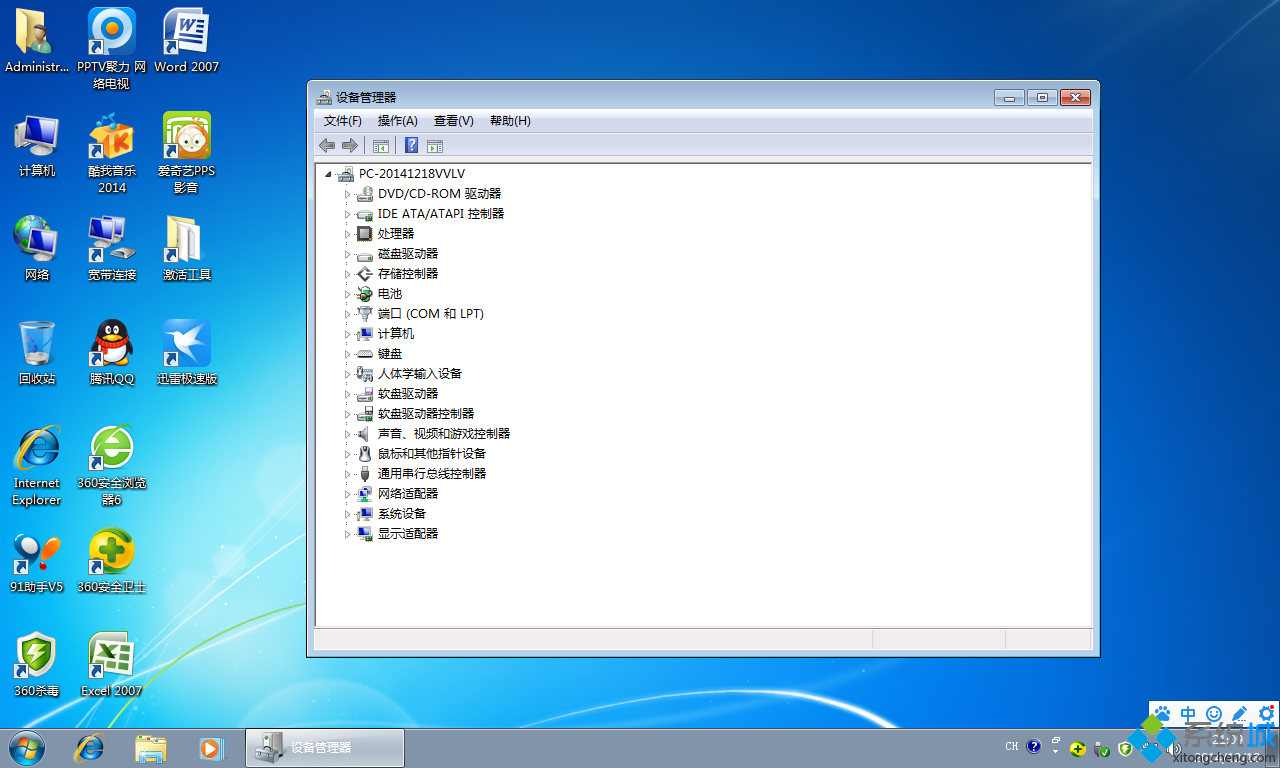Image resolution: width=1280 pixels, height=768 pixels.
Task: Expand the DVD/CD-ROM 驱动器 node
Action: (348, 194)
